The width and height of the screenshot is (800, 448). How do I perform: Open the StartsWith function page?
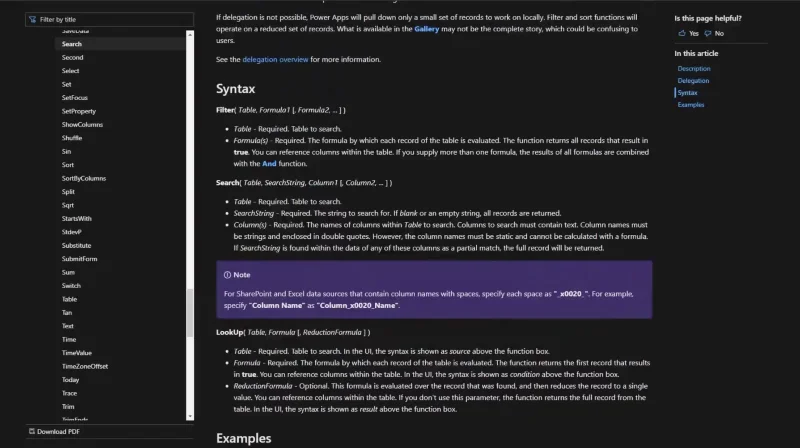click(77, 218)
